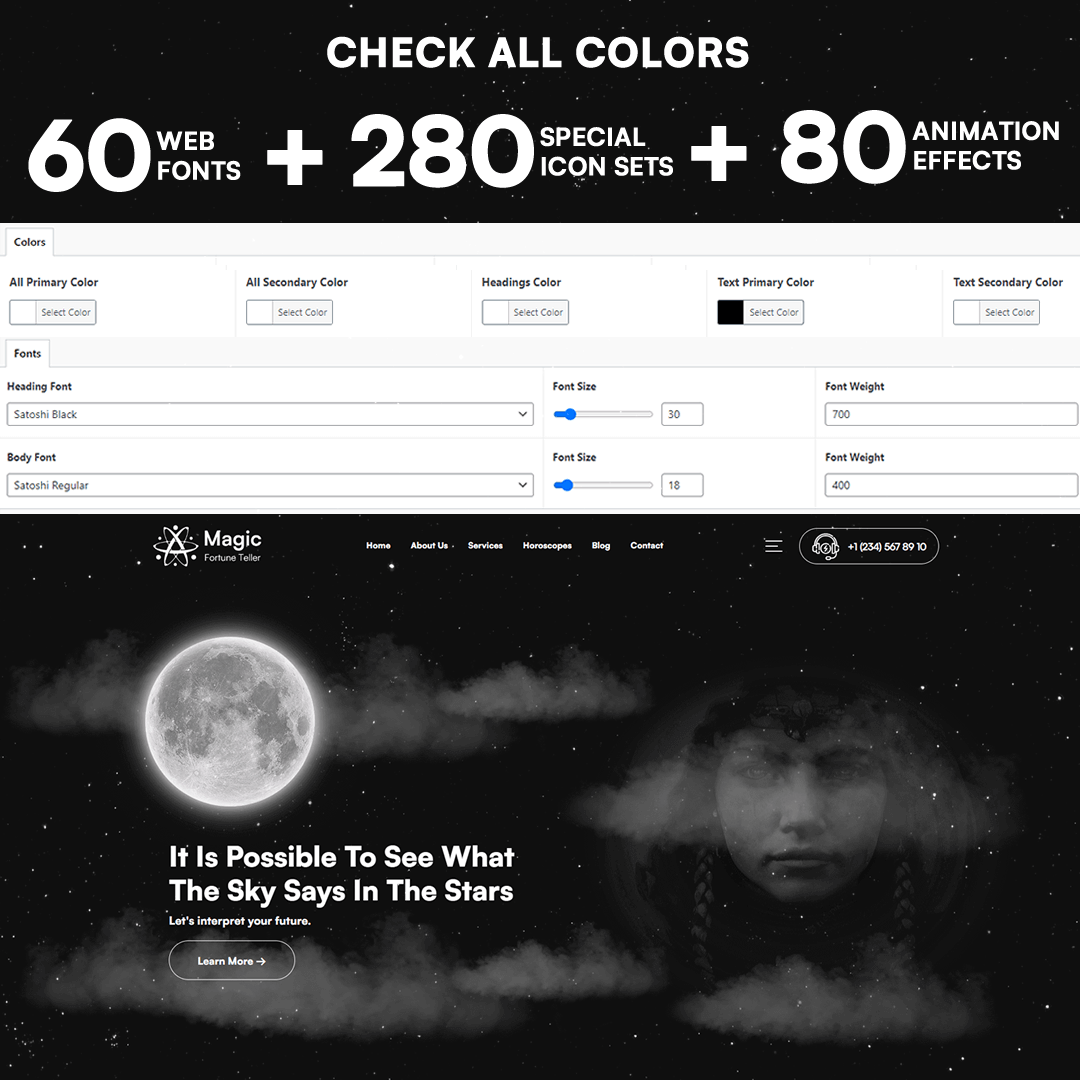Open the Heading Font dropdown

270,414
